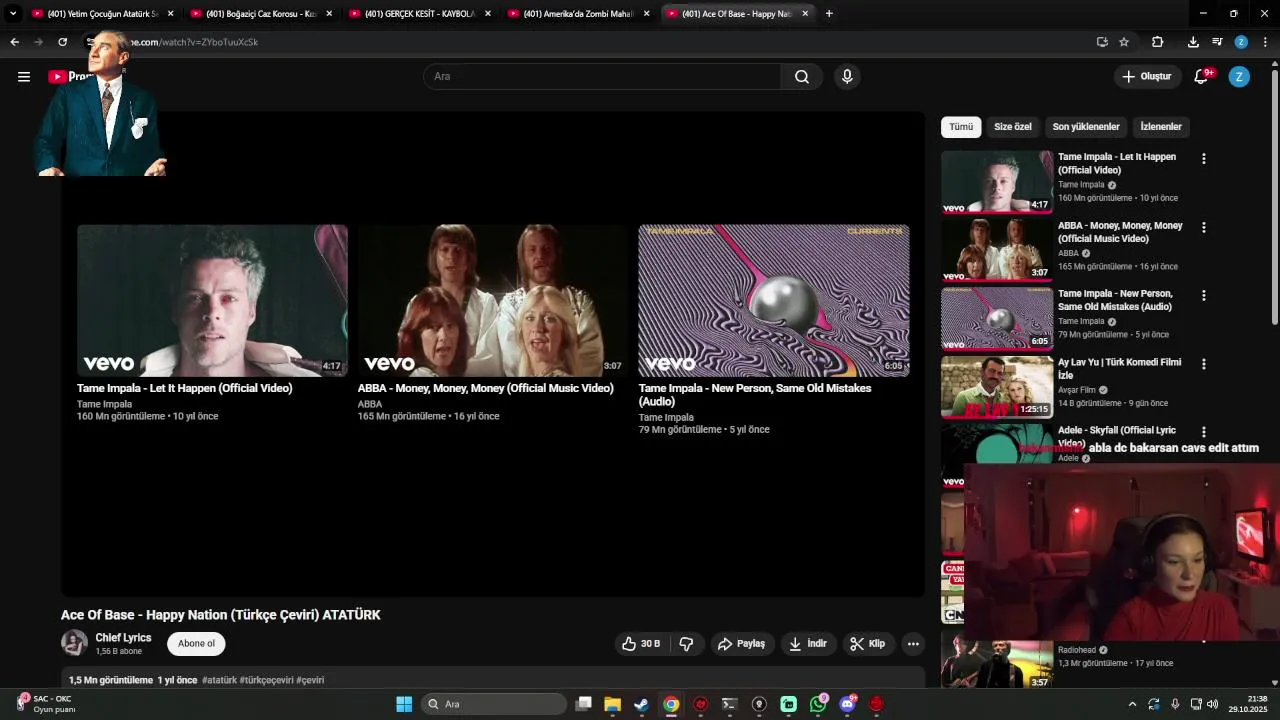The image size is (1280, 720).
Task: Select the İzlenenler filter chip
Action: [x=1161, y=127]
